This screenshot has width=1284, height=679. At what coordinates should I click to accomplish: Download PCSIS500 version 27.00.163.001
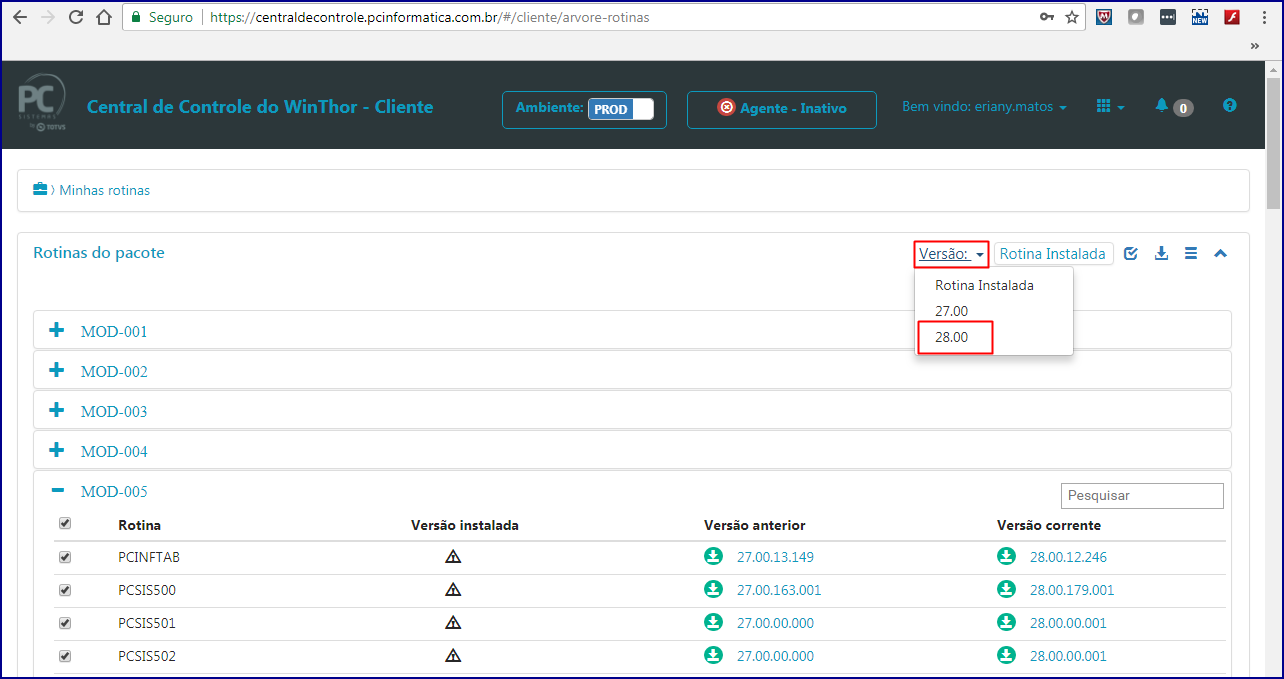click(713, 589)
